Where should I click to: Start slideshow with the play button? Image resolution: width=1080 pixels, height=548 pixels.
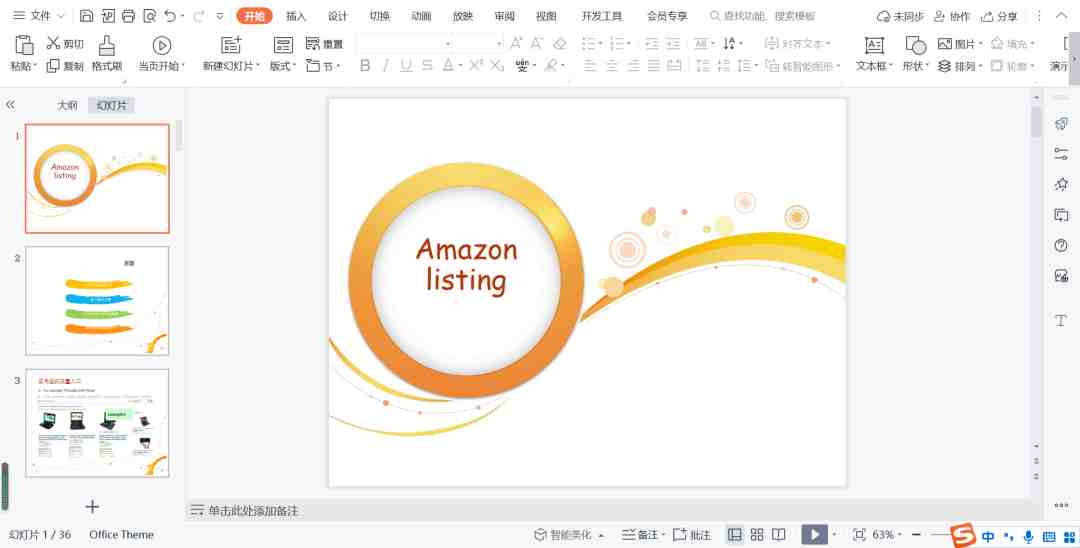click(814, 535)
